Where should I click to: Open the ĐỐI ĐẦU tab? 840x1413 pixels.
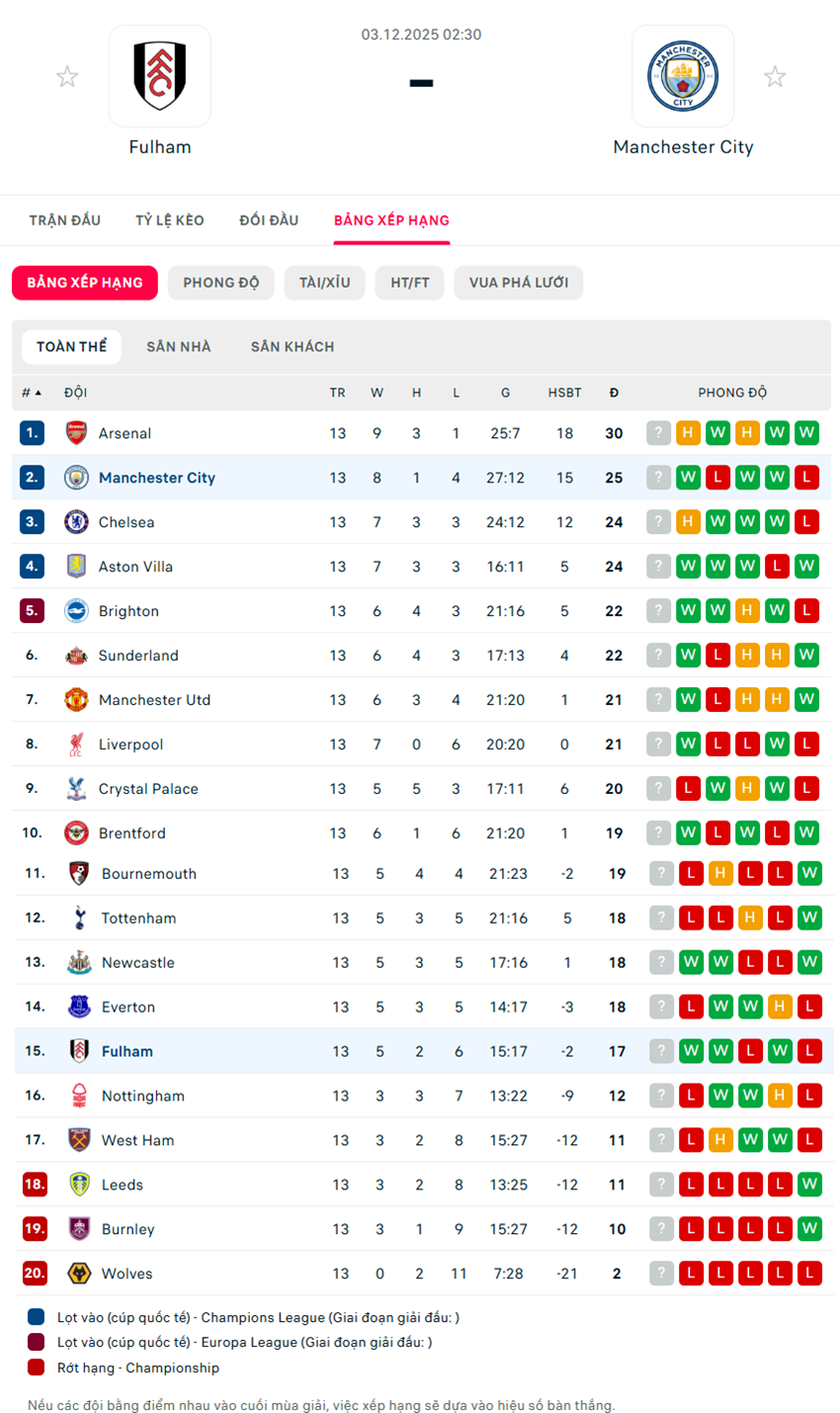269,221
